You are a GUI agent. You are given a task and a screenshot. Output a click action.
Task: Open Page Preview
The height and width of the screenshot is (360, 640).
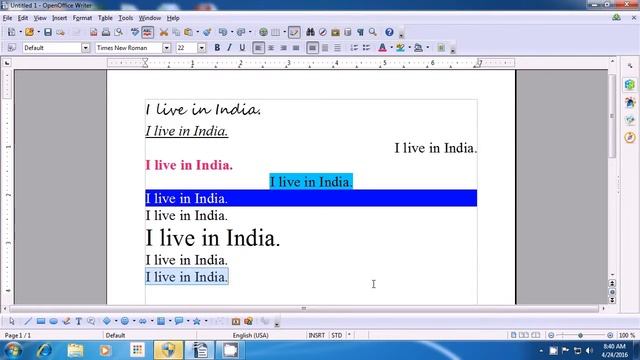click(118, 32)
